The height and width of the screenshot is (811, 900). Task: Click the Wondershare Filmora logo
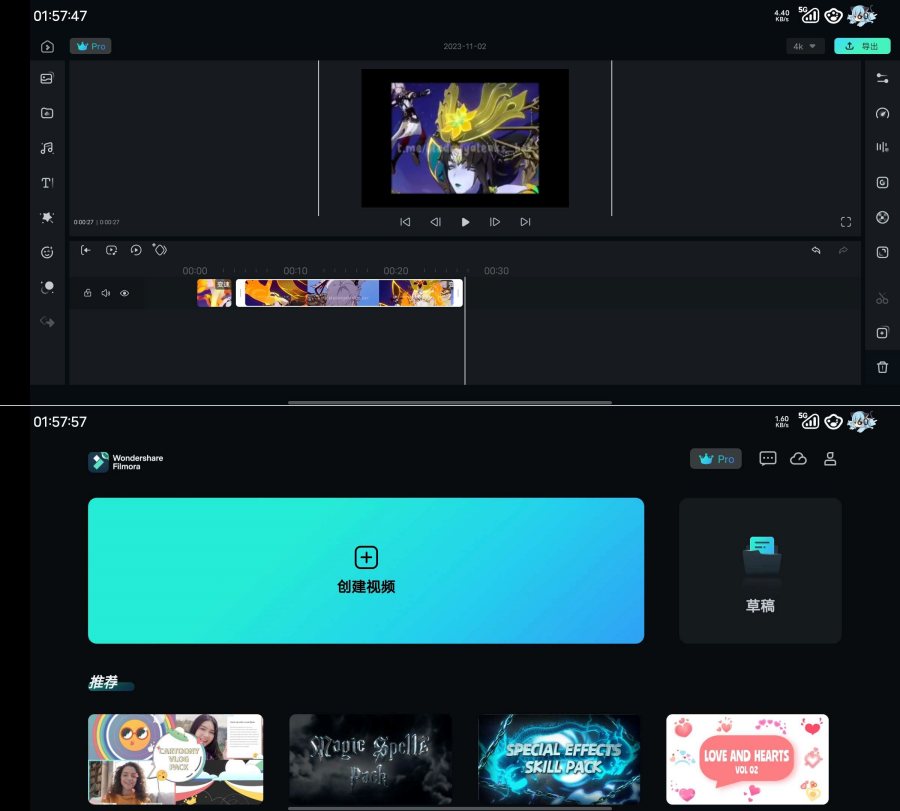pos(126,462)
